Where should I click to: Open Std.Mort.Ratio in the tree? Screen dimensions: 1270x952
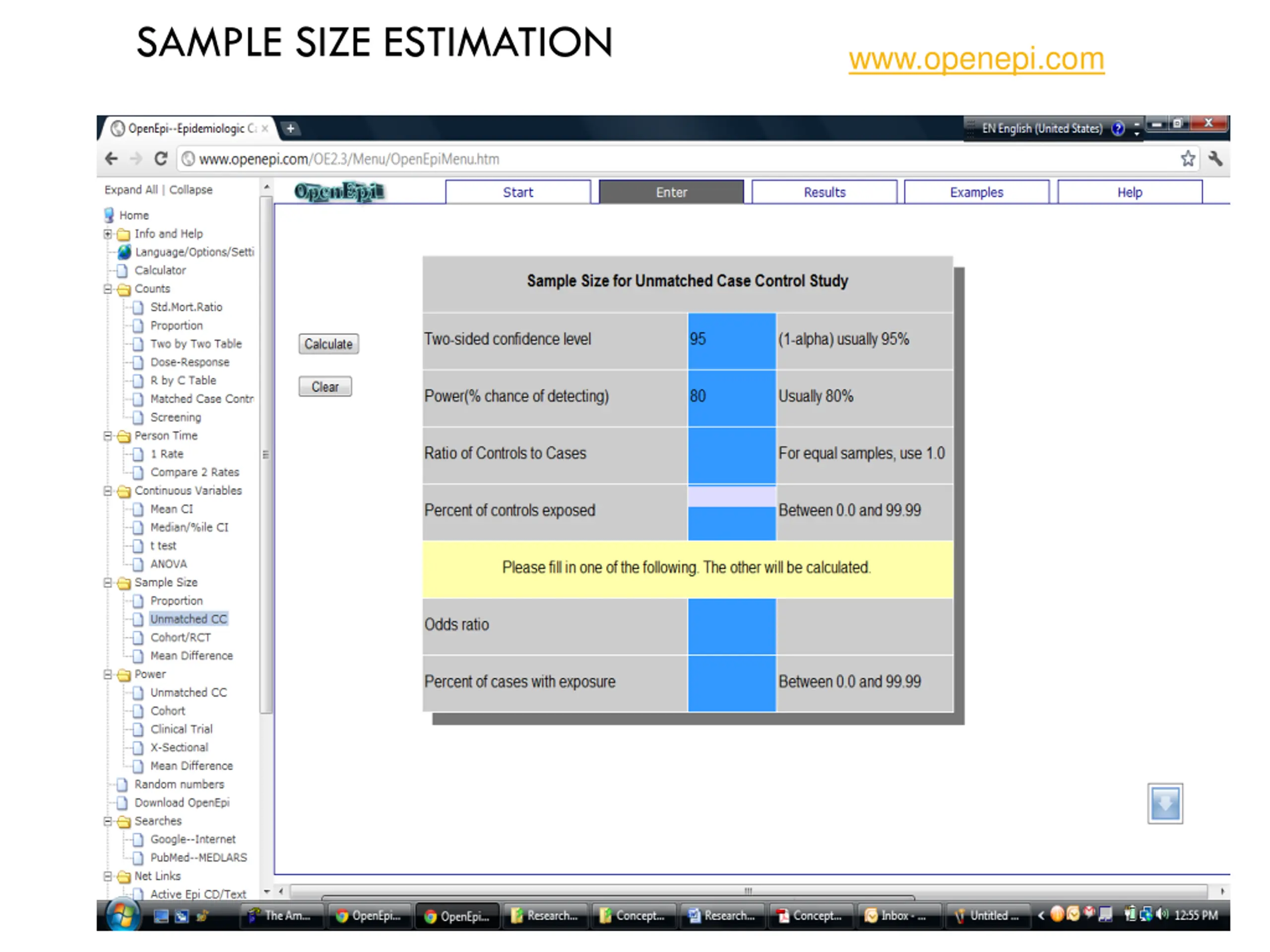tap(186, 307)
